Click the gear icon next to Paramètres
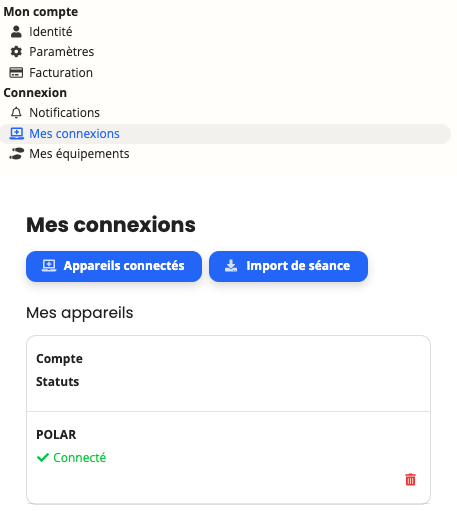The image size is (457, 511). [x=16, y=52]
